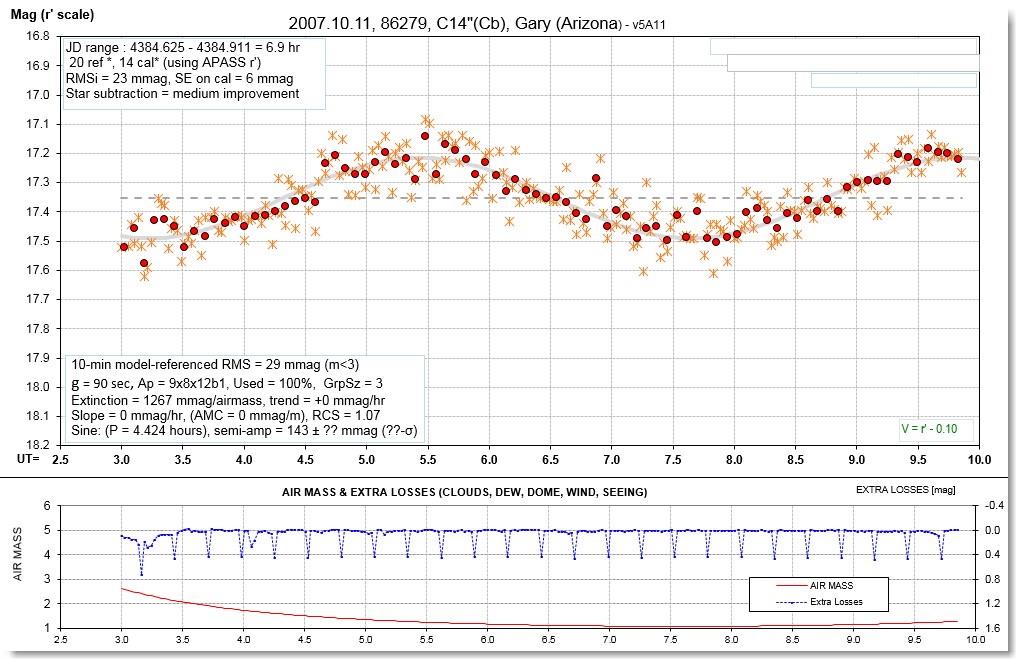Click the brightest red data point near UT 5.5
The width and height of the screenshot is (1016, 659).
(425, 136)
